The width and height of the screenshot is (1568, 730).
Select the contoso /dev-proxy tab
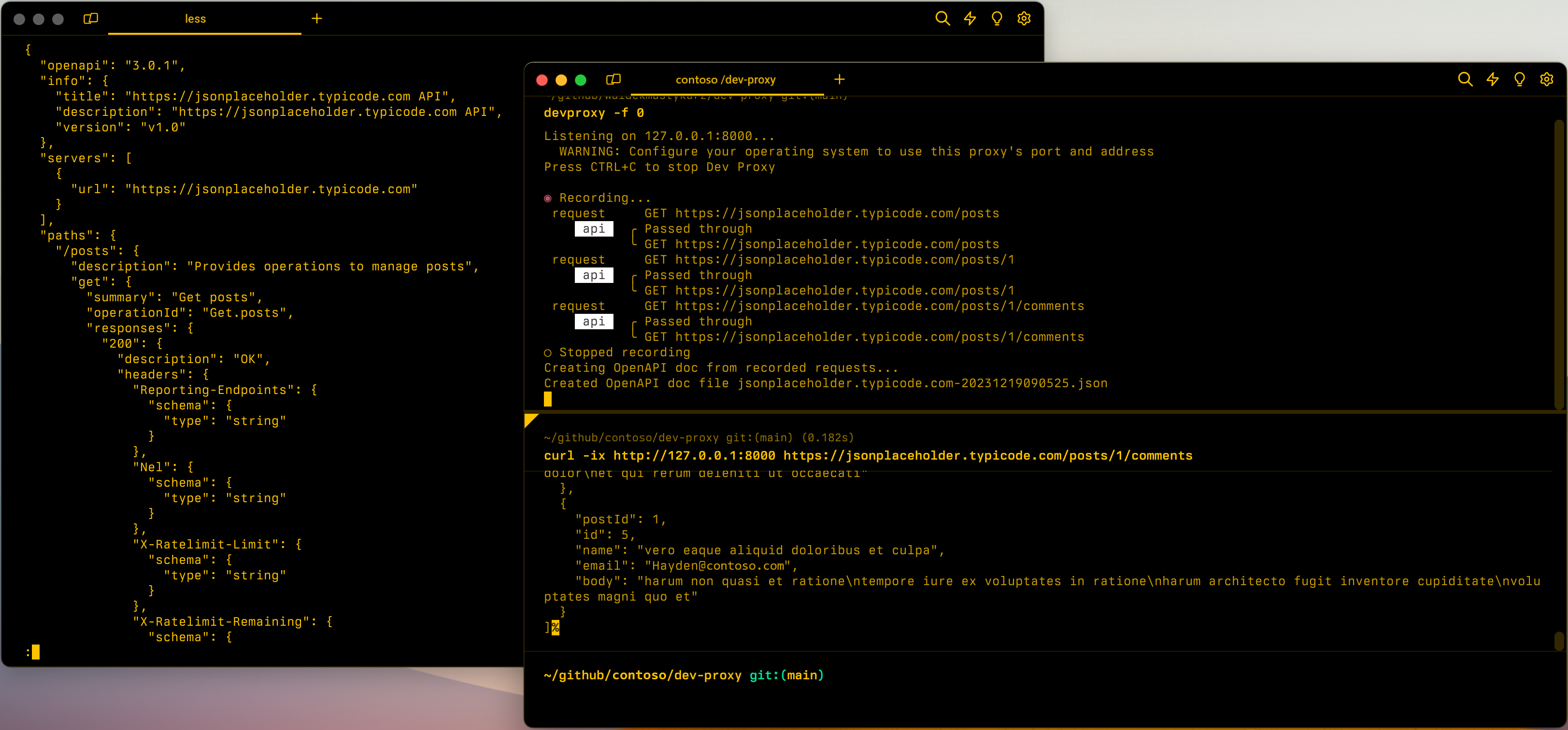coord(725,79)
